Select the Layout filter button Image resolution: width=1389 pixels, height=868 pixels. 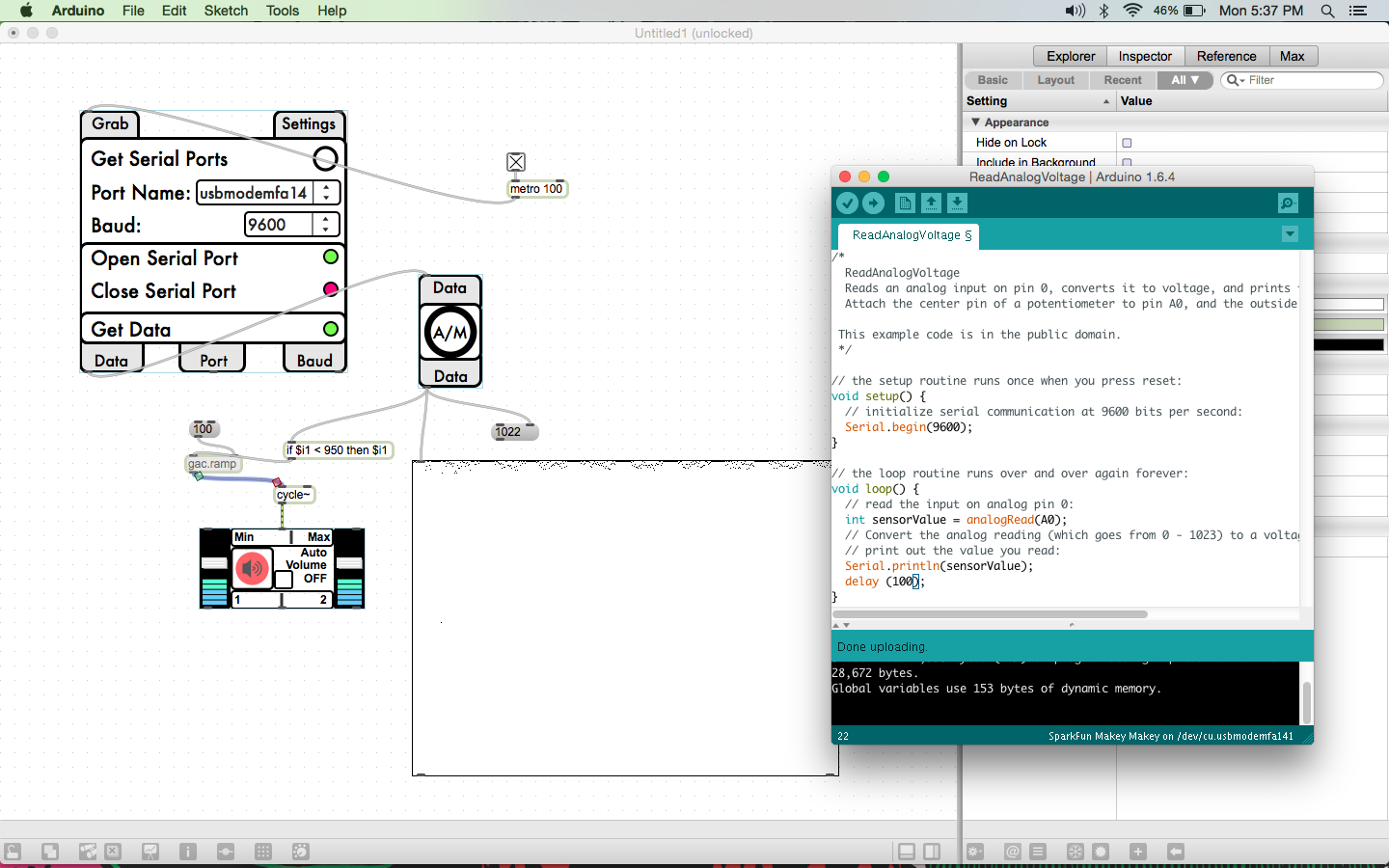pyautogui.click(x=1055, y=80)
